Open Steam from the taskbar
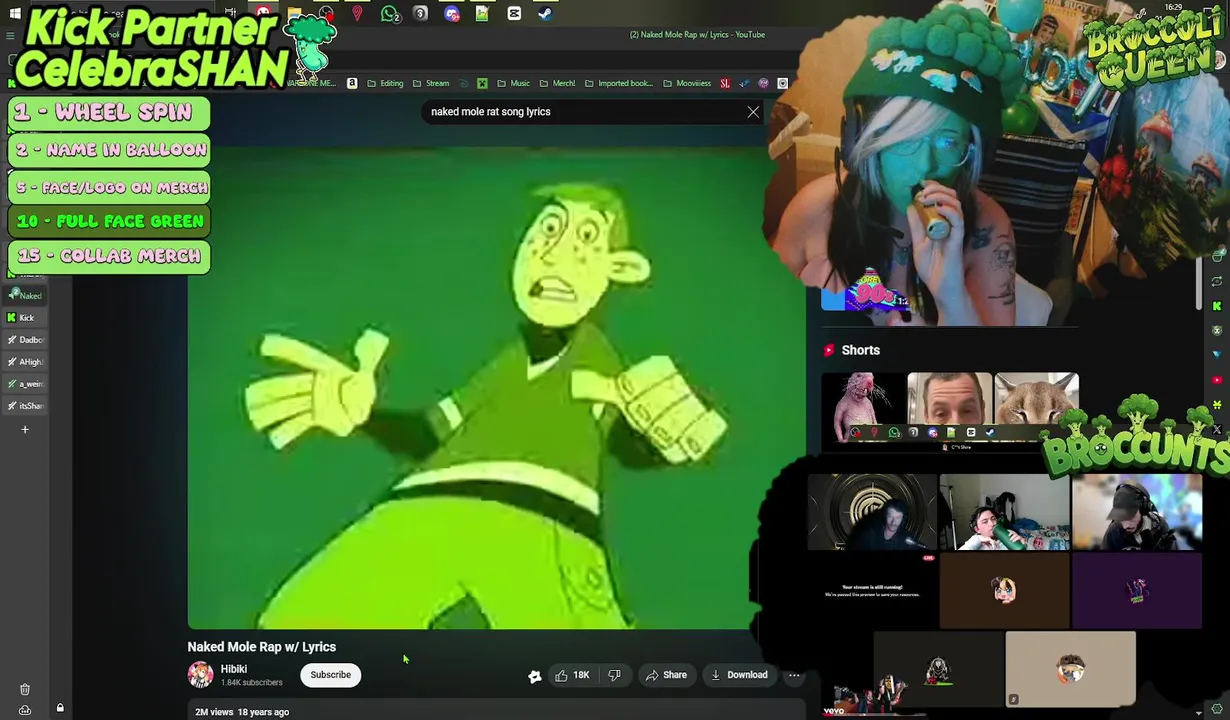This screenshot has height=720, width=1230. 545,14
